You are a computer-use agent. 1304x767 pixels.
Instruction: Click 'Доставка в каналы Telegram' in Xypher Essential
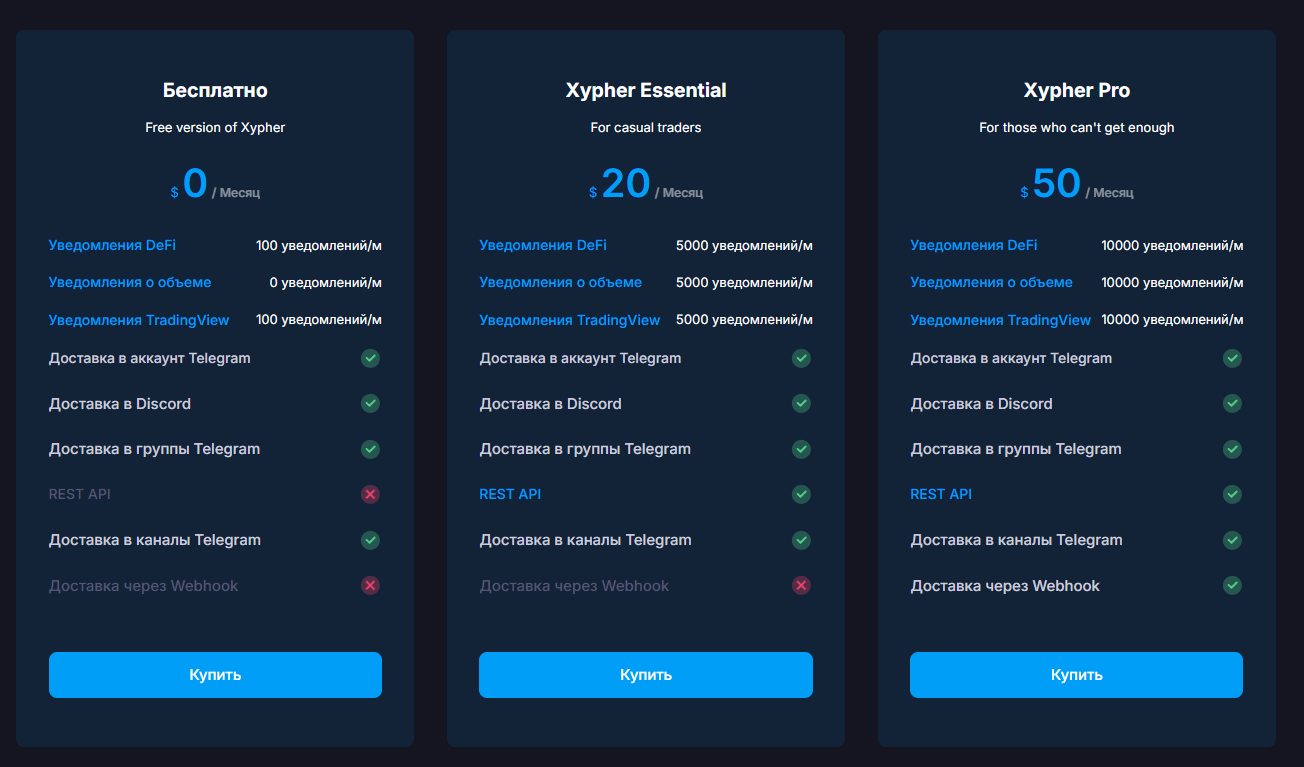tap(586, 540)
